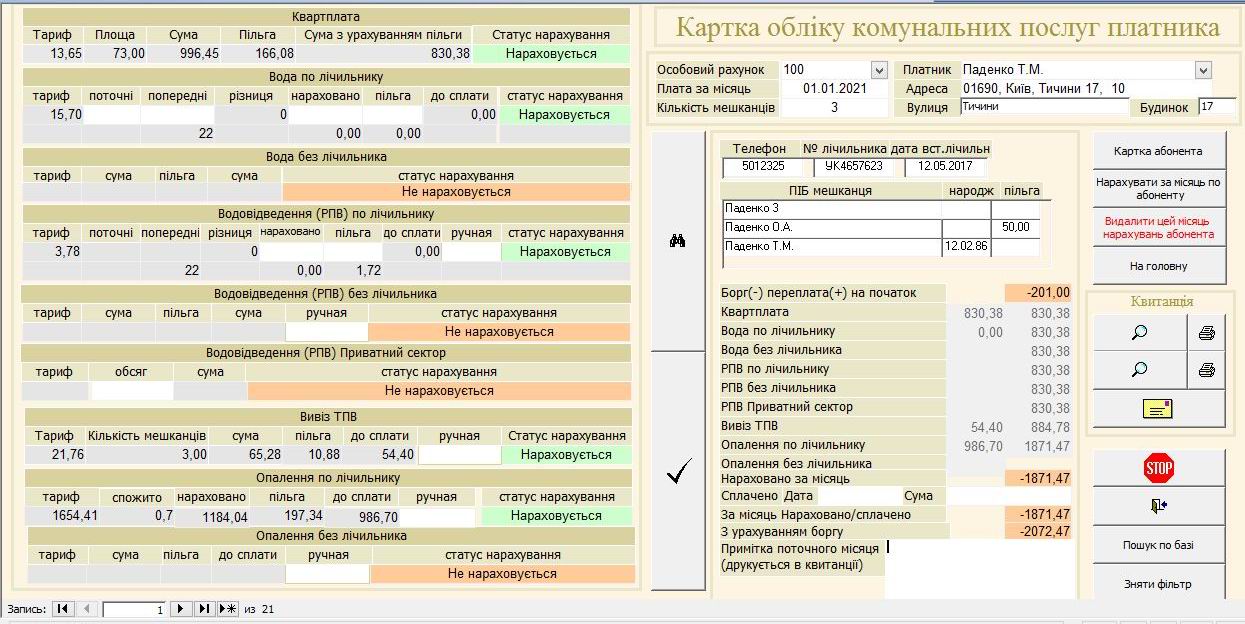Print using the lower printer icon in Квитанція

1206,370
